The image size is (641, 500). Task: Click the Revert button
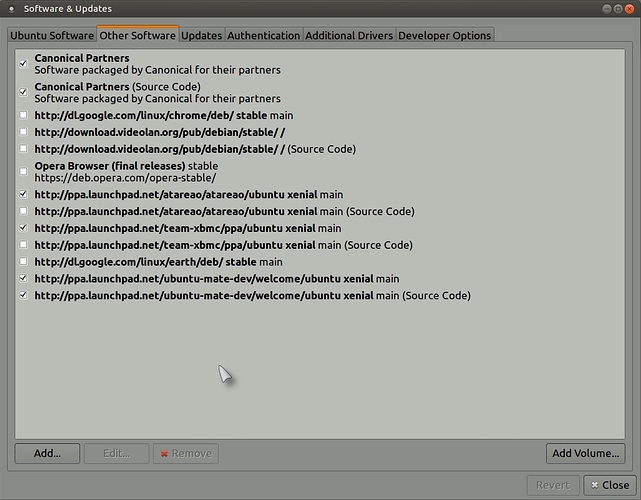553,485
